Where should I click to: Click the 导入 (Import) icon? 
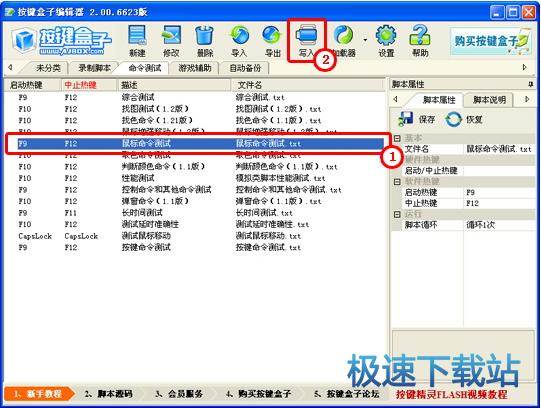239,41
